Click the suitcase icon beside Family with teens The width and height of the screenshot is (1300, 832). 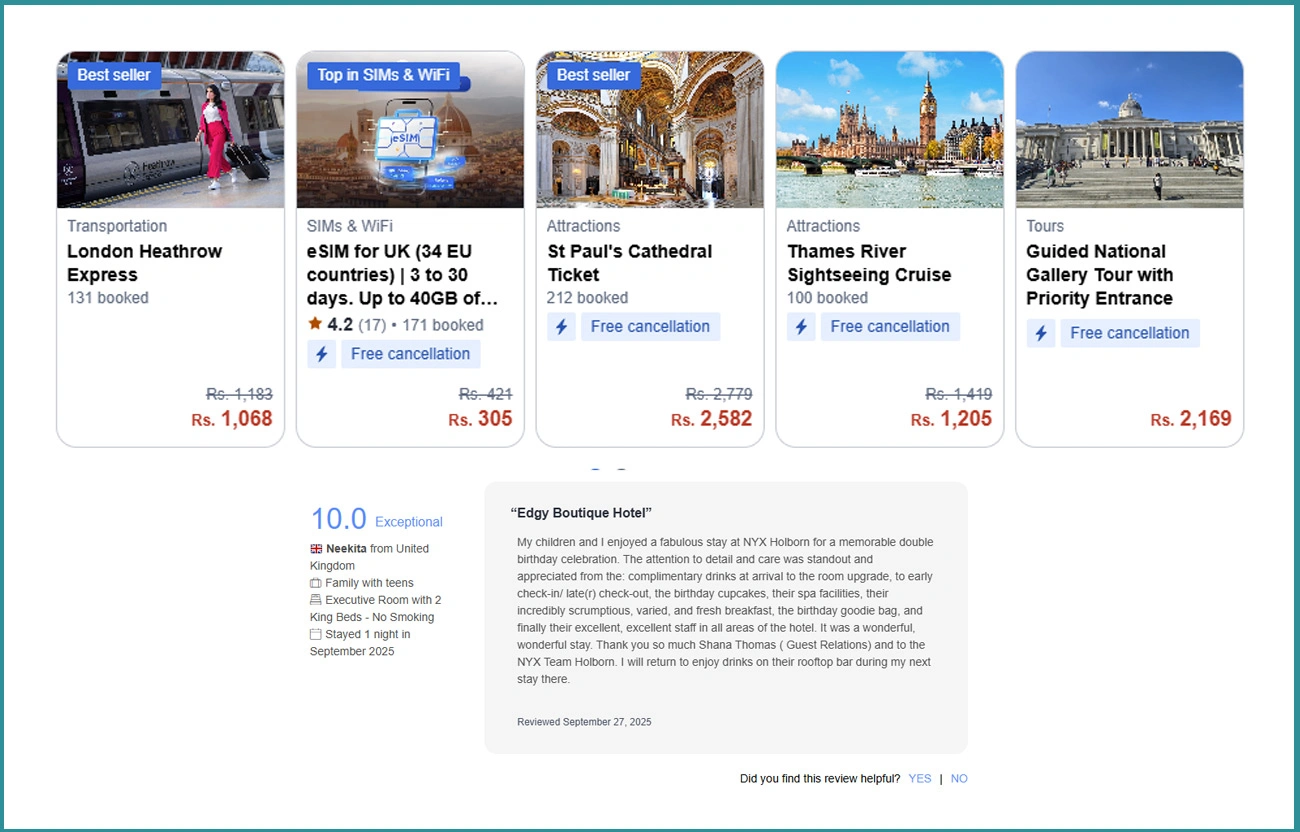coord(316,583)
